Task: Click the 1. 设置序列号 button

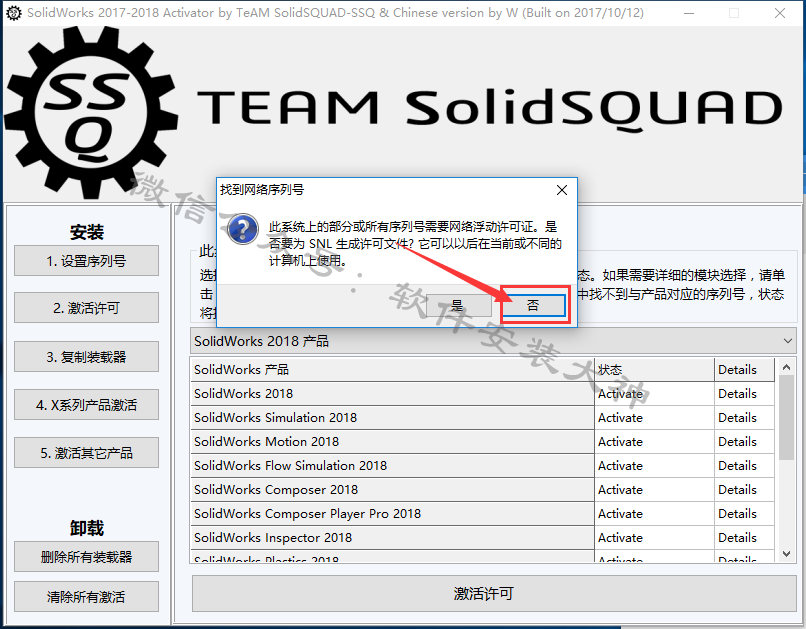Action: [86, 261]
